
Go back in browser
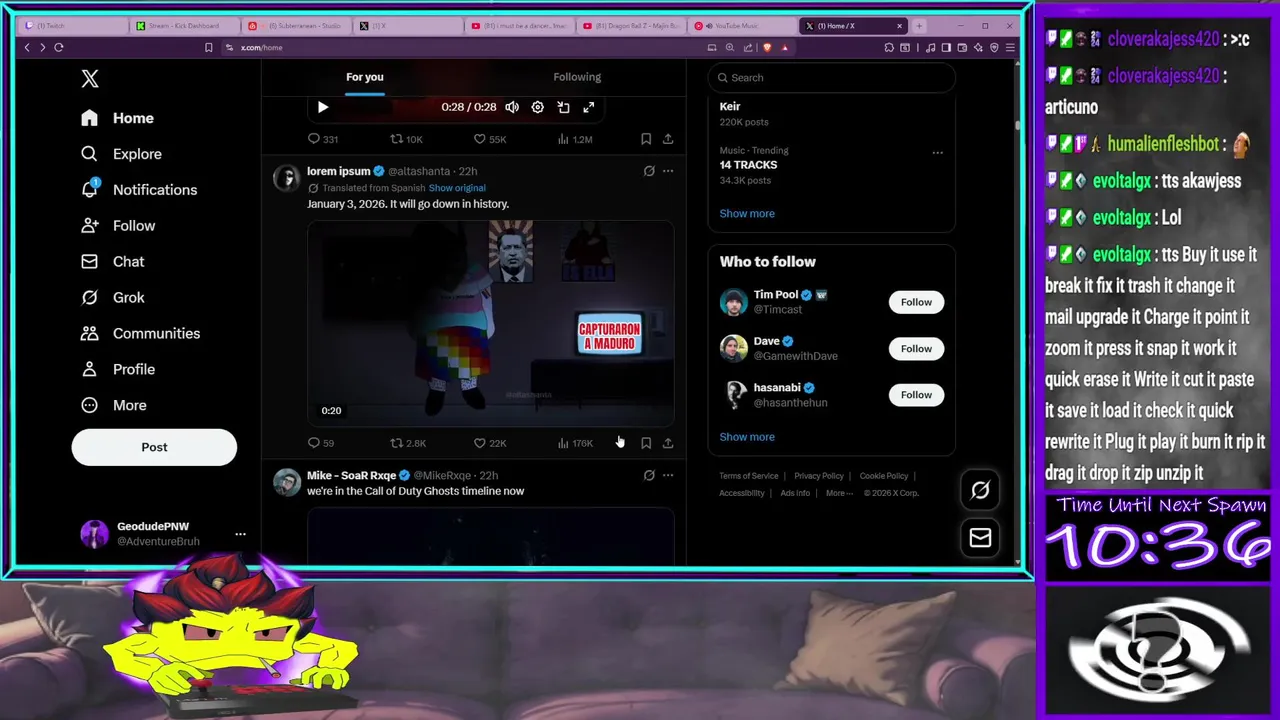click(27, 47)
